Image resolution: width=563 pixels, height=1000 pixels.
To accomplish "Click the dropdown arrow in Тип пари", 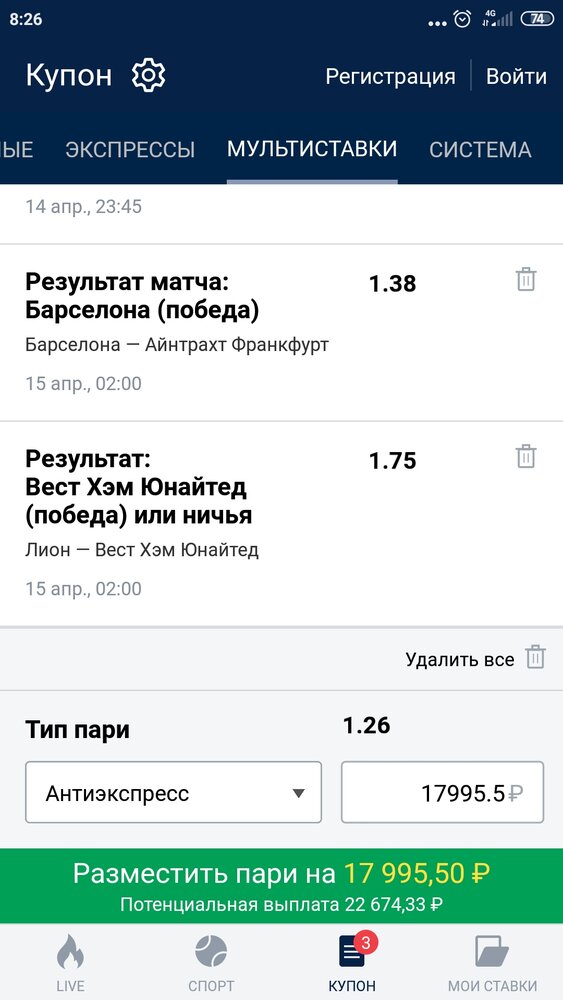I will 298,793.
